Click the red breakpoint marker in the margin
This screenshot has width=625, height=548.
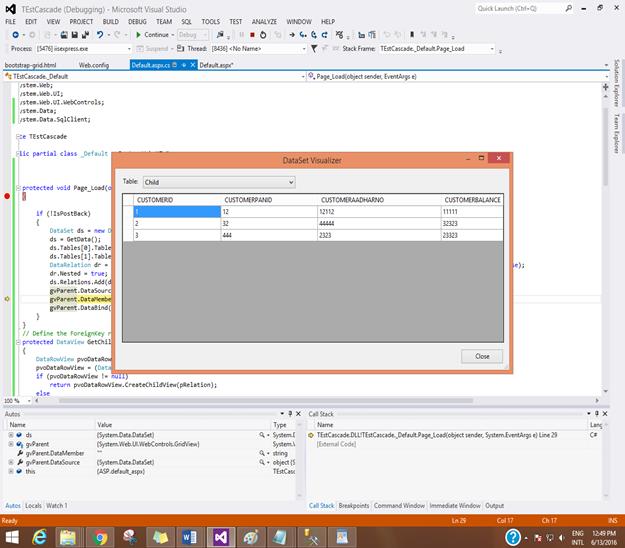(9, 197)
